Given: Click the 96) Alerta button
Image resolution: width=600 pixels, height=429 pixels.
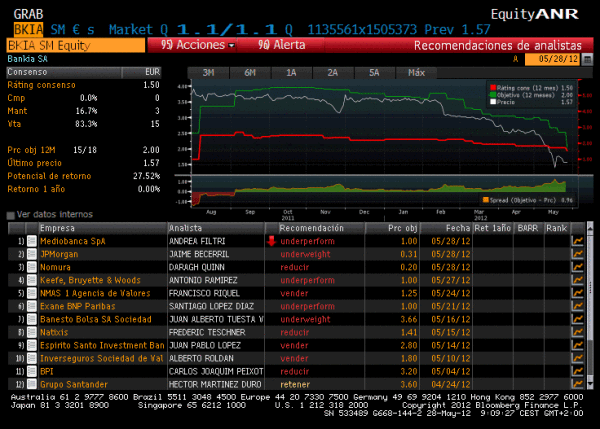Looking at the screenshot, I should tap(281, 45).
